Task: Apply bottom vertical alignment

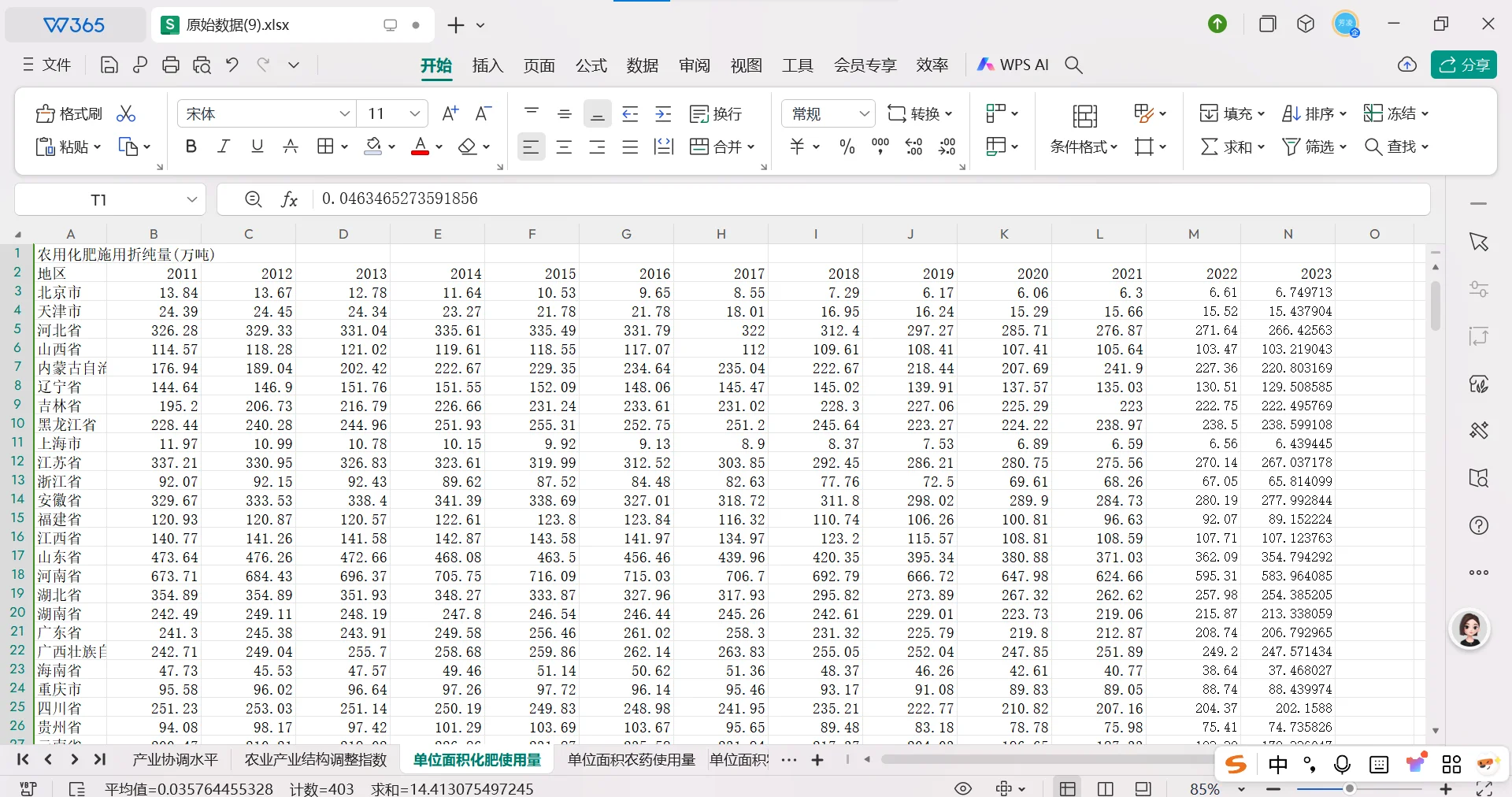Action: tap(598, 114)
